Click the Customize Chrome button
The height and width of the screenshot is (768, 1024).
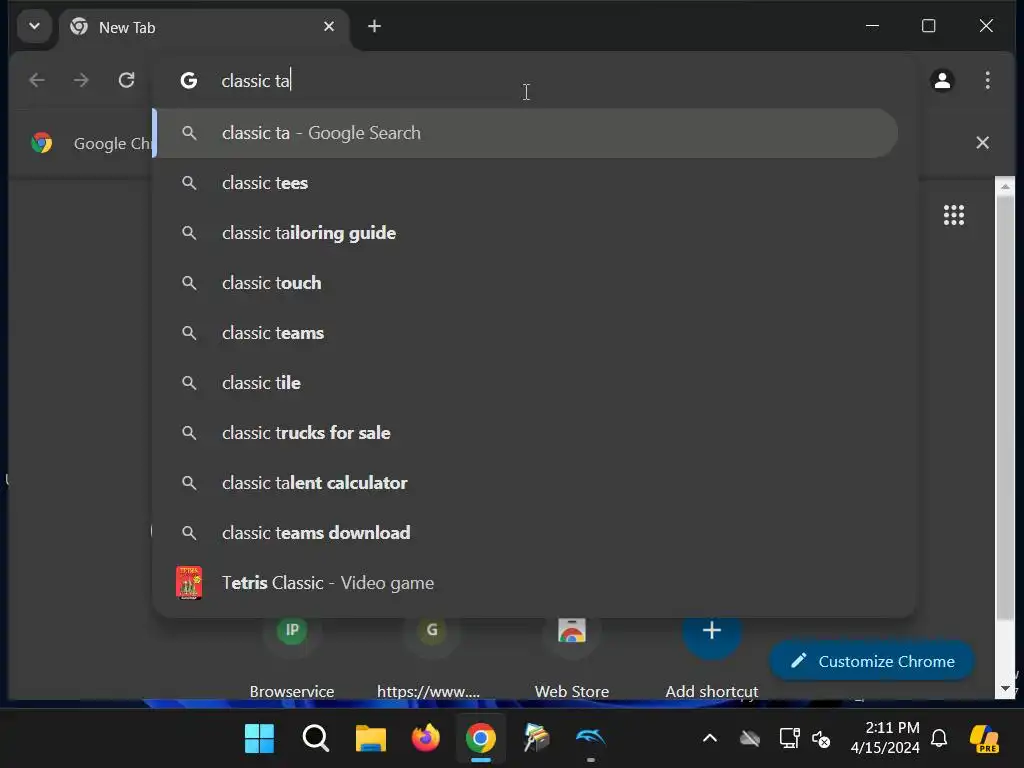872,661
